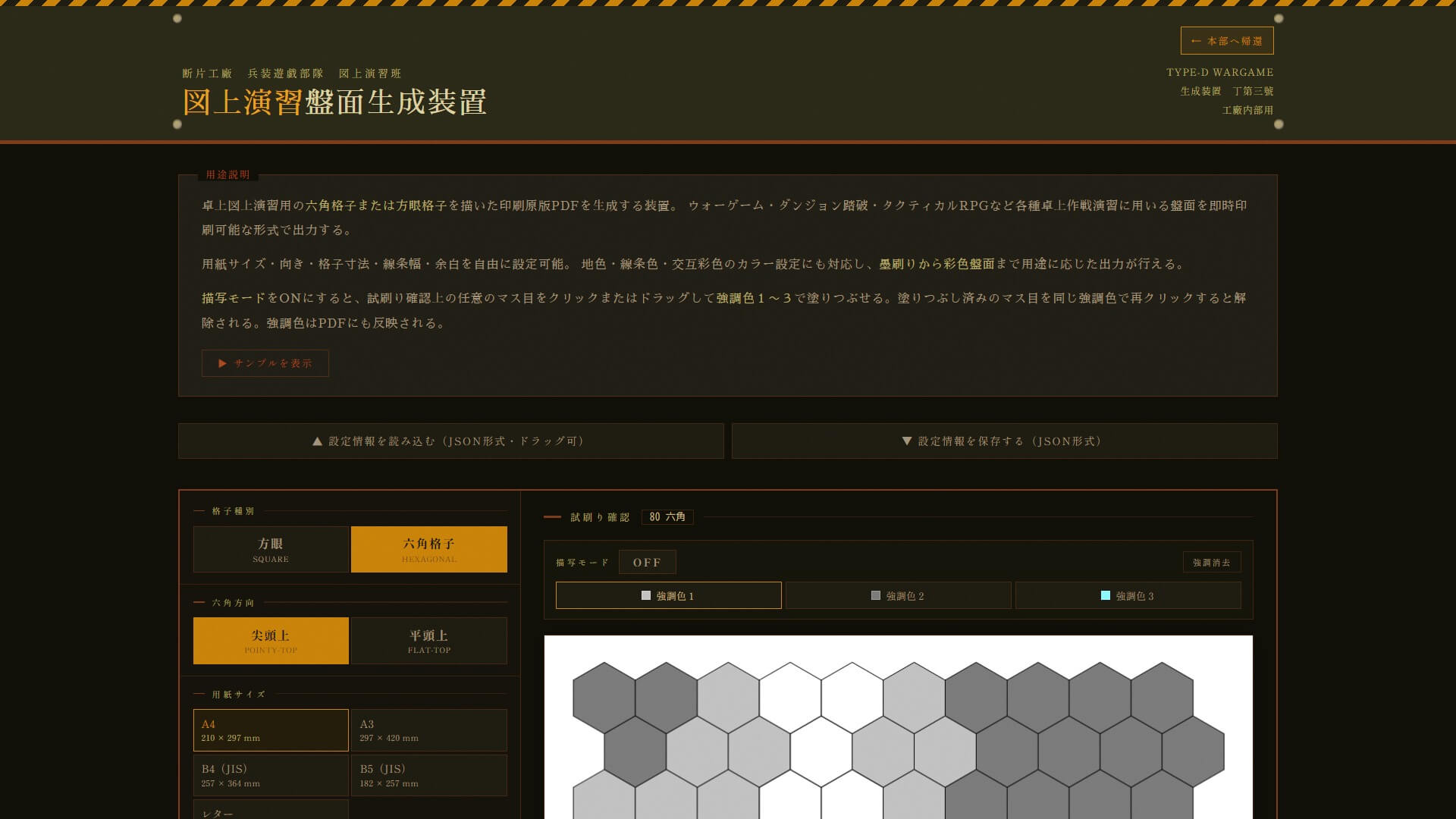Image resolution: width=1456 pixels, height=819 pixels.
Task: Select the 強調色 2 dark gray swatch
Action: click(876, 596)
